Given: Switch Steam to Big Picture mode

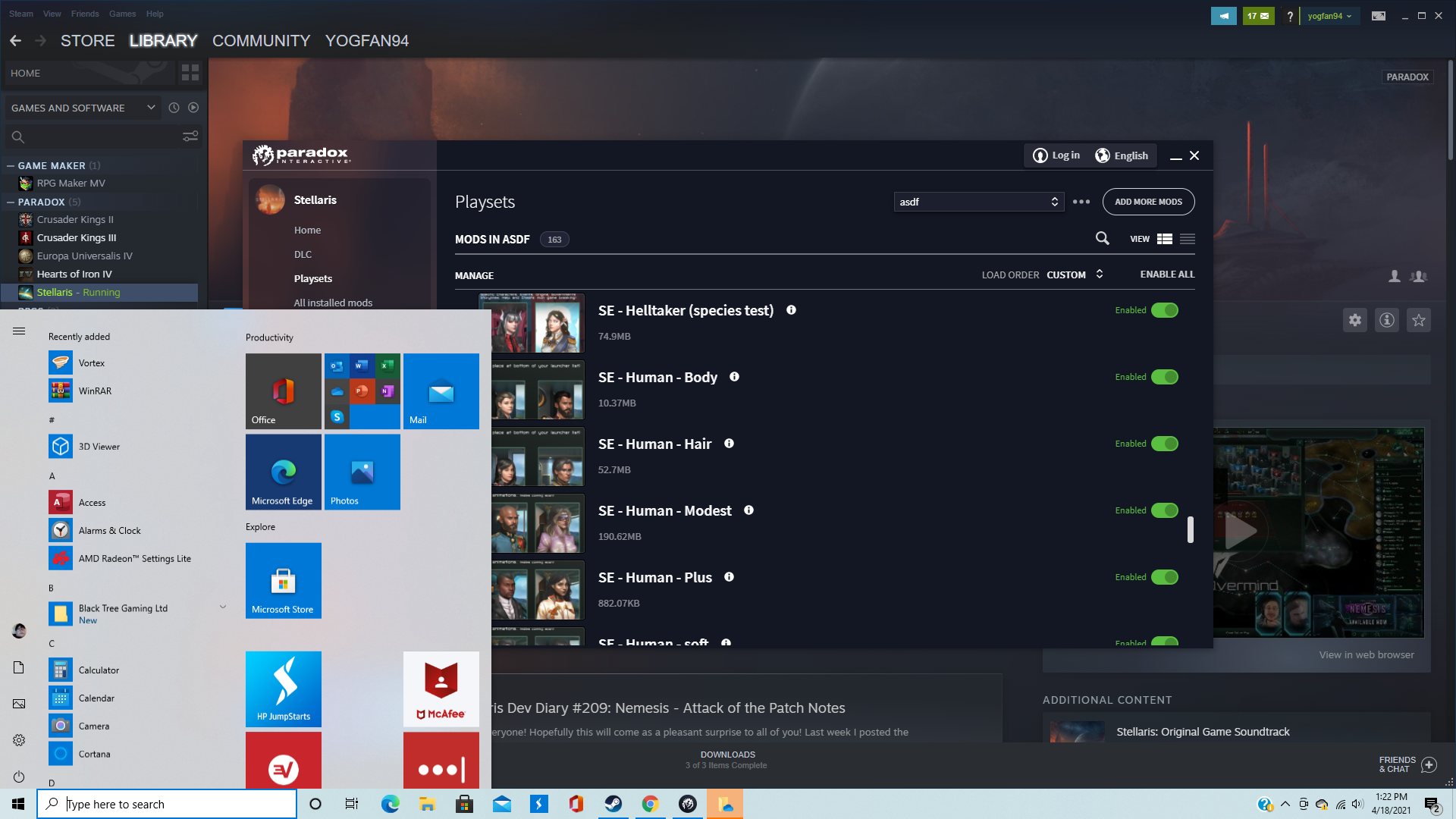Looking at the screenshot, I should (x=1379, y=16).
